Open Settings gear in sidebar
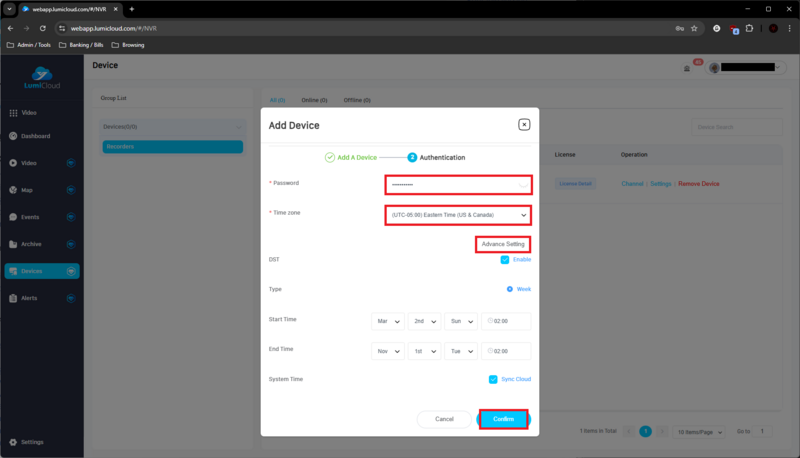Image resolution: width=800 pixels, height=458 pixels. [x=13, y=442]
